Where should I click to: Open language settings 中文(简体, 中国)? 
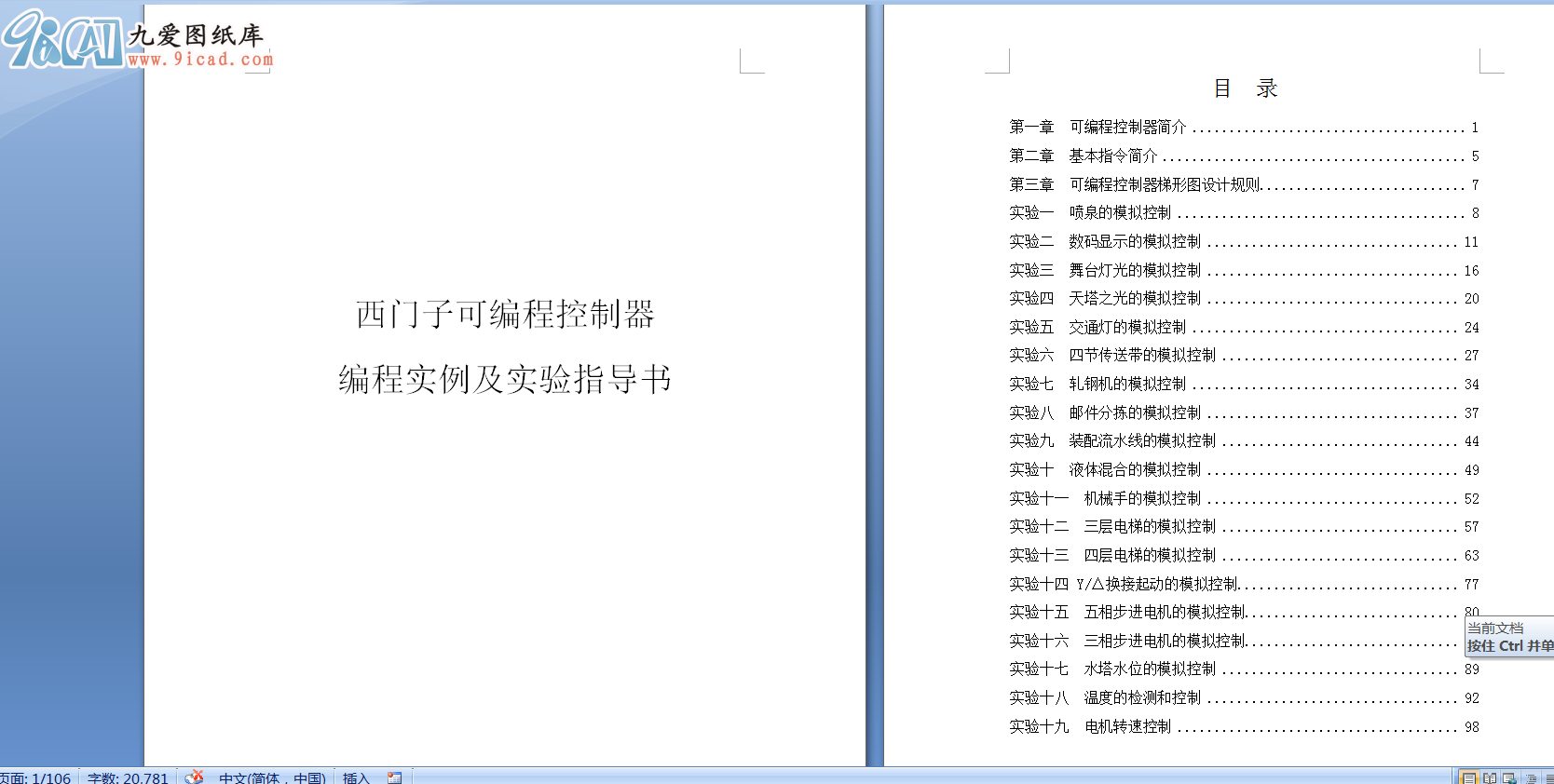tap(272, 777)
